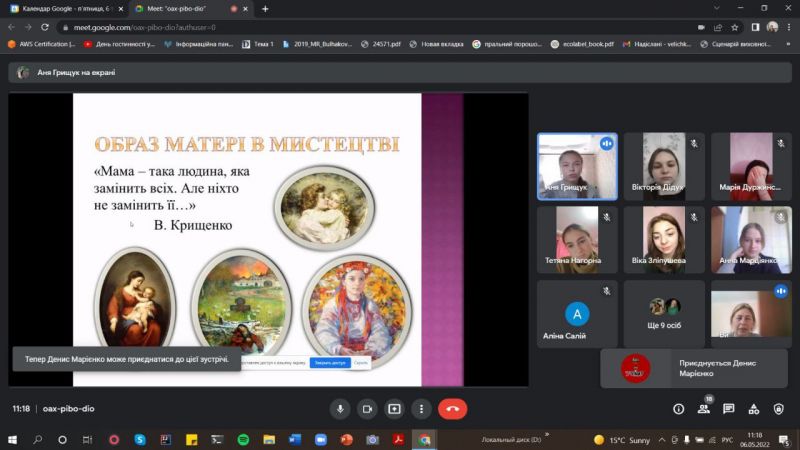Switch the РУС keyboard language indicator

[728, 440]
